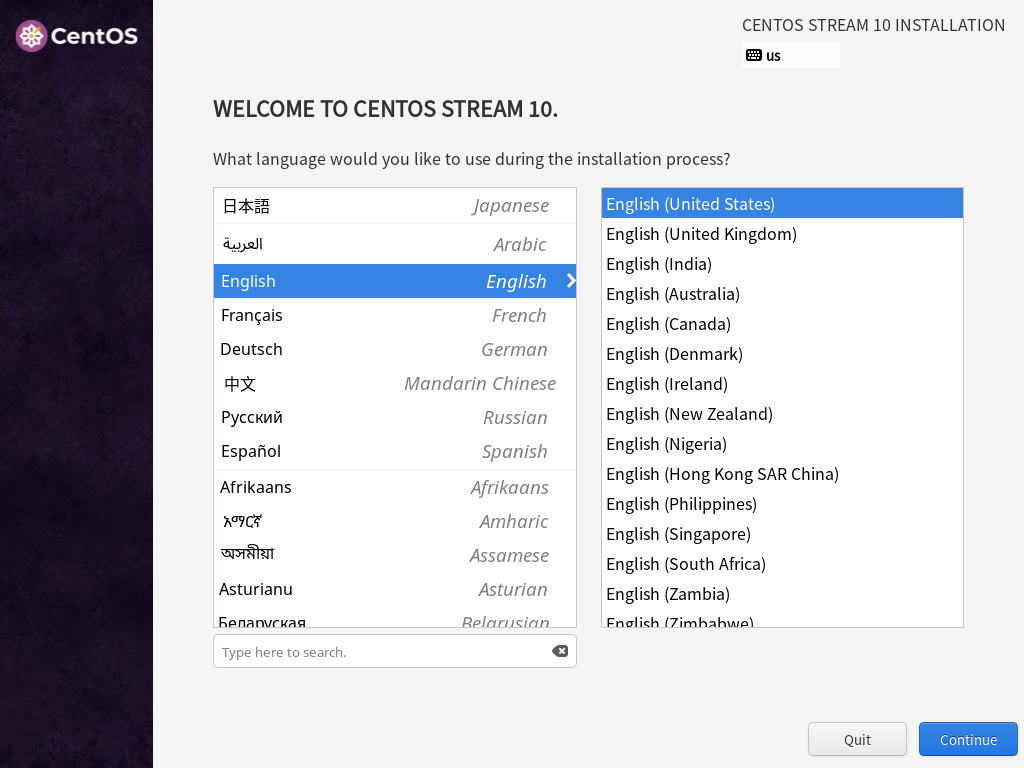The image size is (1024, 768).
Task: Choose English (Zambia) locale
Action: pos(782,594)
